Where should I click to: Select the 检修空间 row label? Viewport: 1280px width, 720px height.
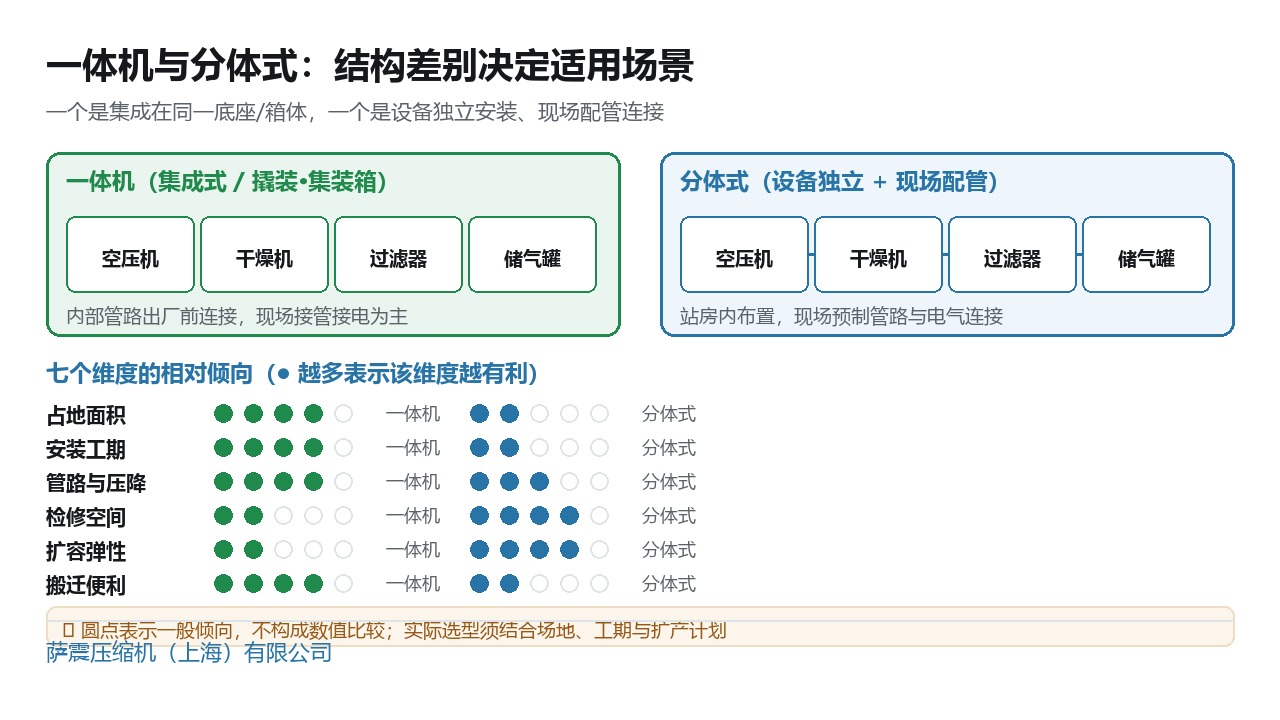point(86,517)
